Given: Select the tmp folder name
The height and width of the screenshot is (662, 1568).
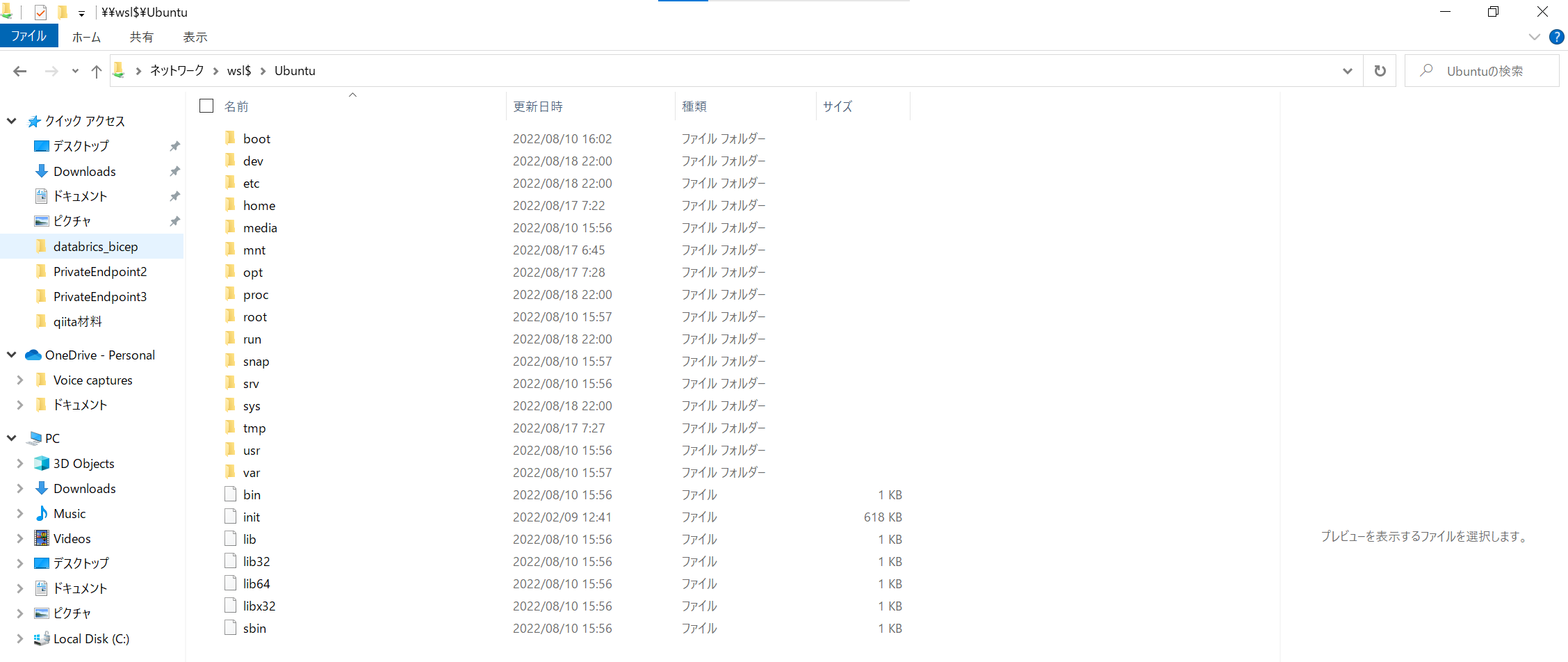Looking at the screenshot, I should pos(254,428).
